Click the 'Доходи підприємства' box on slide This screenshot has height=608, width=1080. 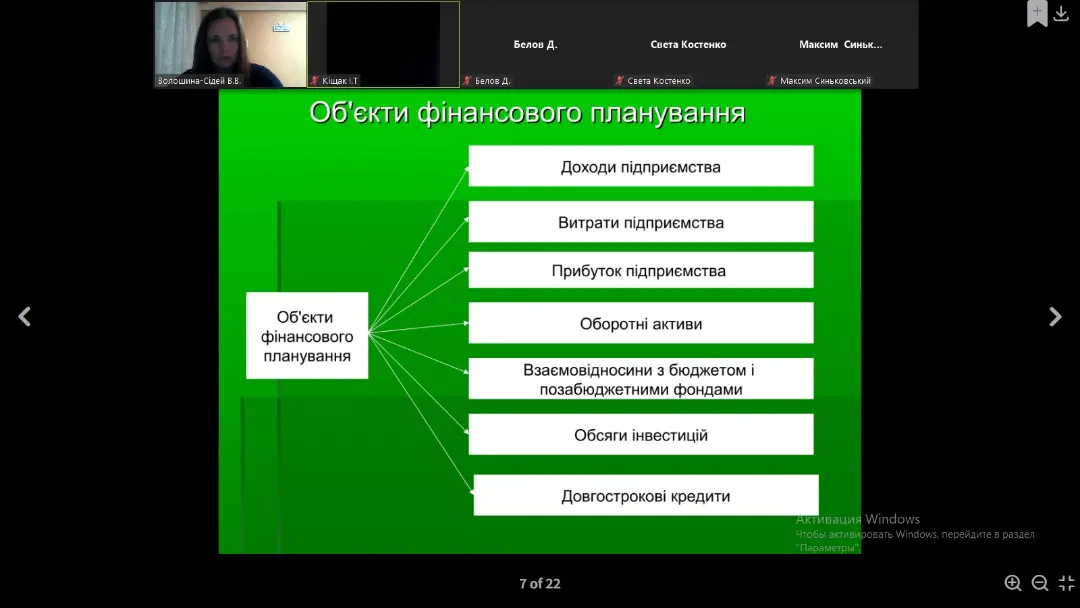[640, 166]
